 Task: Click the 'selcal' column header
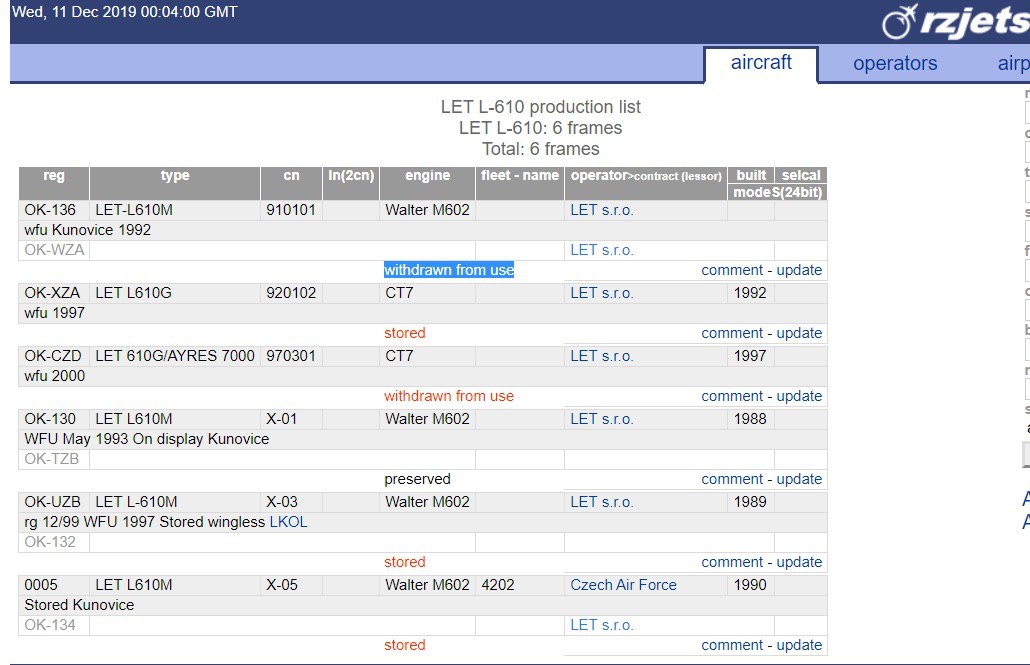coord(801,175)
